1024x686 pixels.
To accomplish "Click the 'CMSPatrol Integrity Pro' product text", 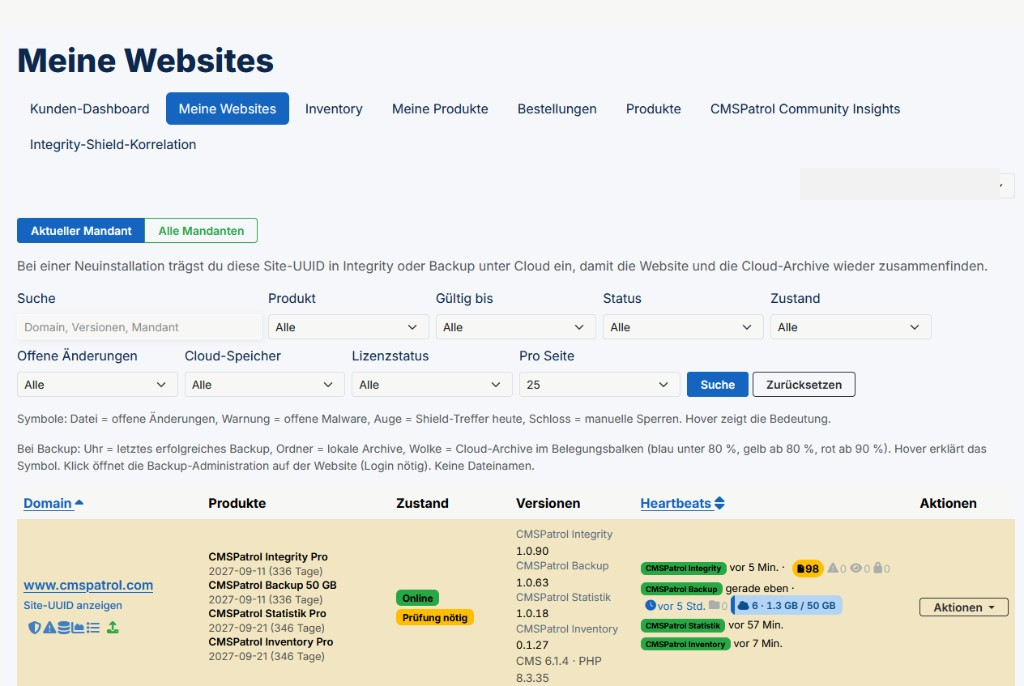I will (268, 557).
